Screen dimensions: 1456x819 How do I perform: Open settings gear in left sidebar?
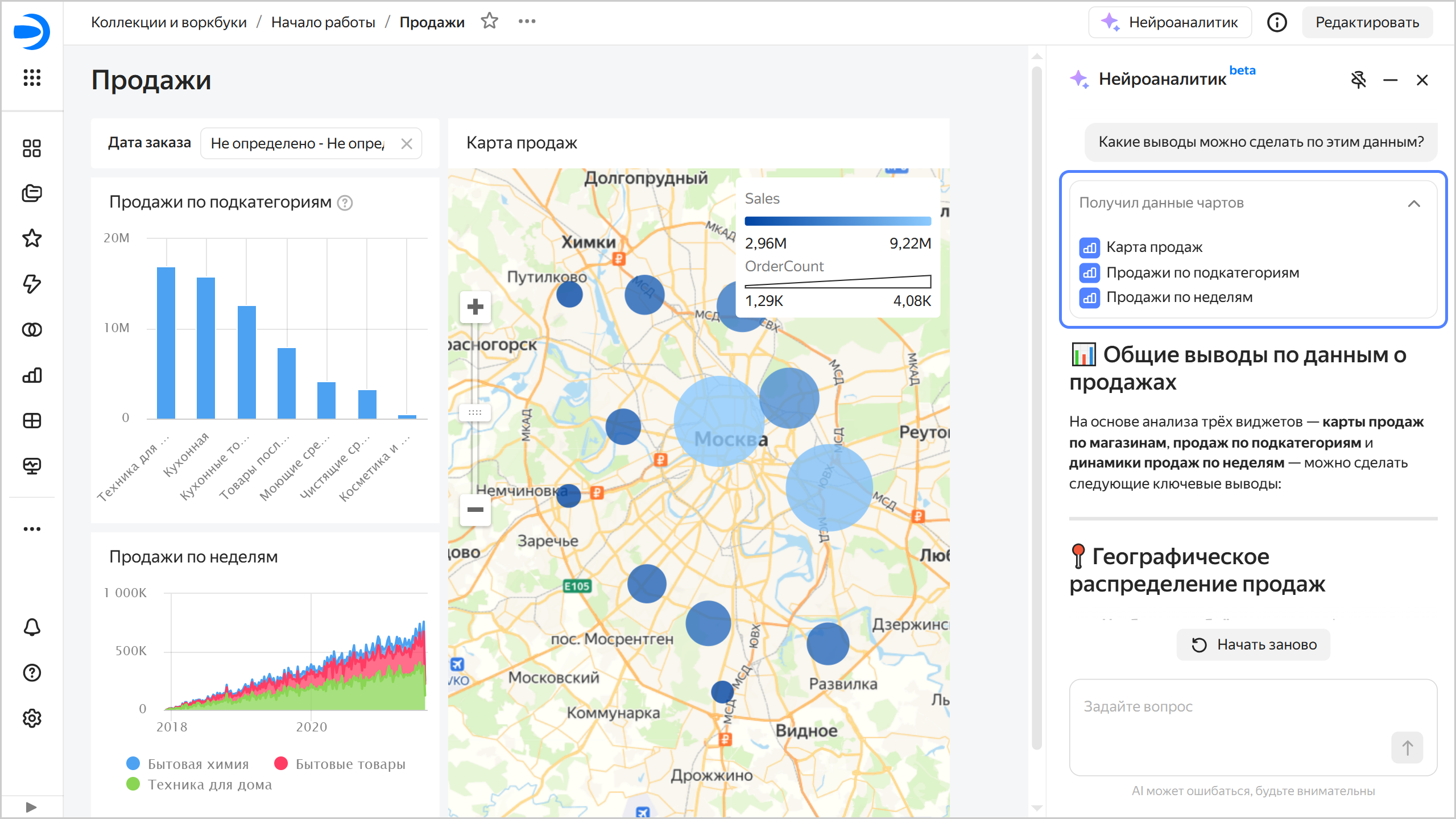coord(32,718)
